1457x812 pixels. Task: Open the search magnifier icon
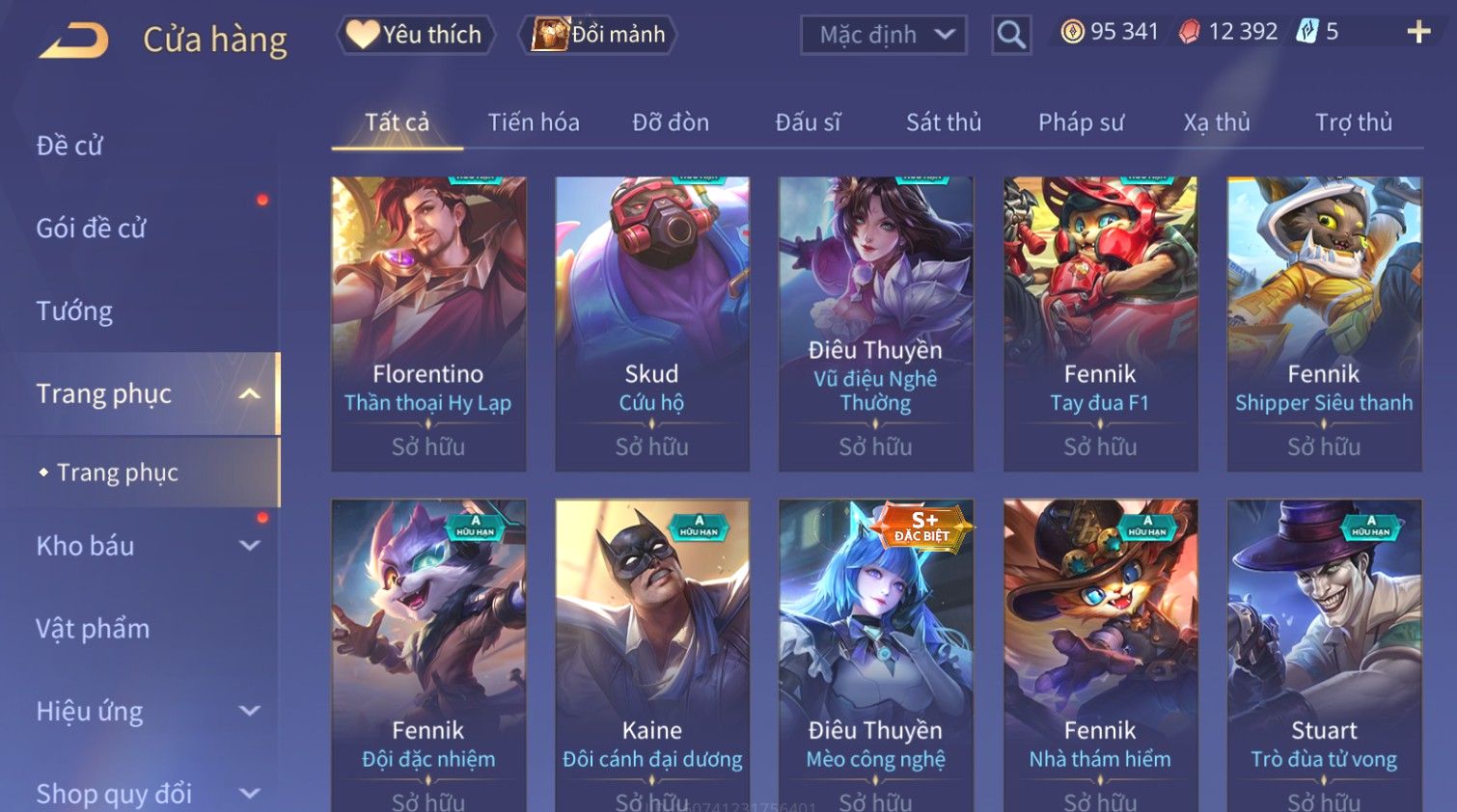click(x=1011, y=35)
